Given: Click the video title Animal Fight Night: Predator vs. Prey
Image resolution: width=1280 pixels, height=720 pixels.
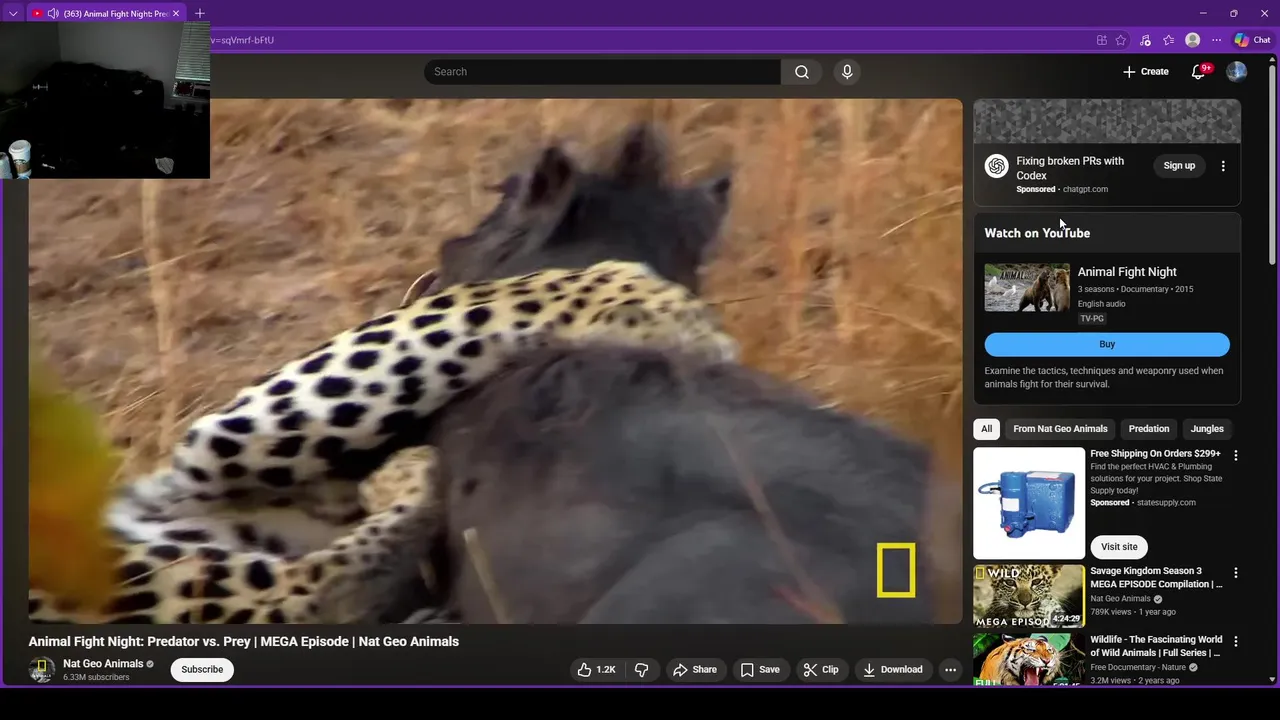Looking at the screenshot, I should point(244,642).
